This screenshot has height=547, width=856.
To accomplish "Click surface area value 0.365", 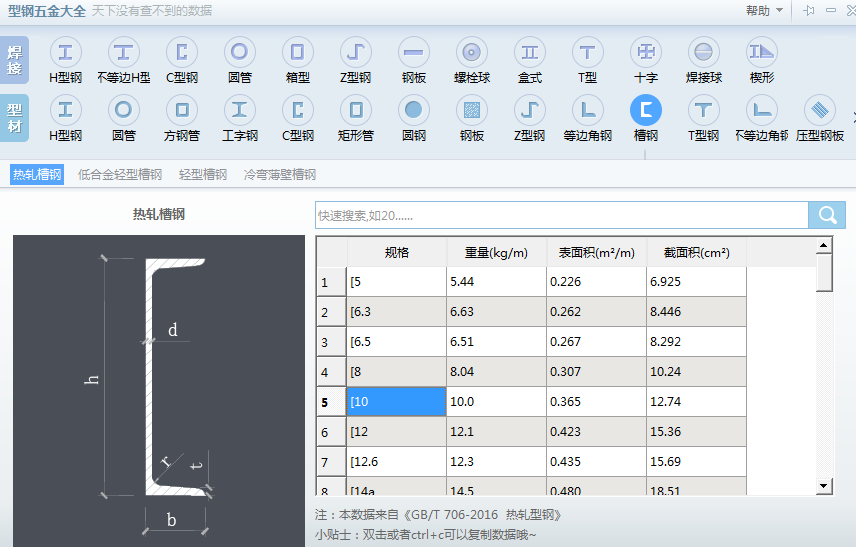I will pyautogui.click(x=596, y=402).
